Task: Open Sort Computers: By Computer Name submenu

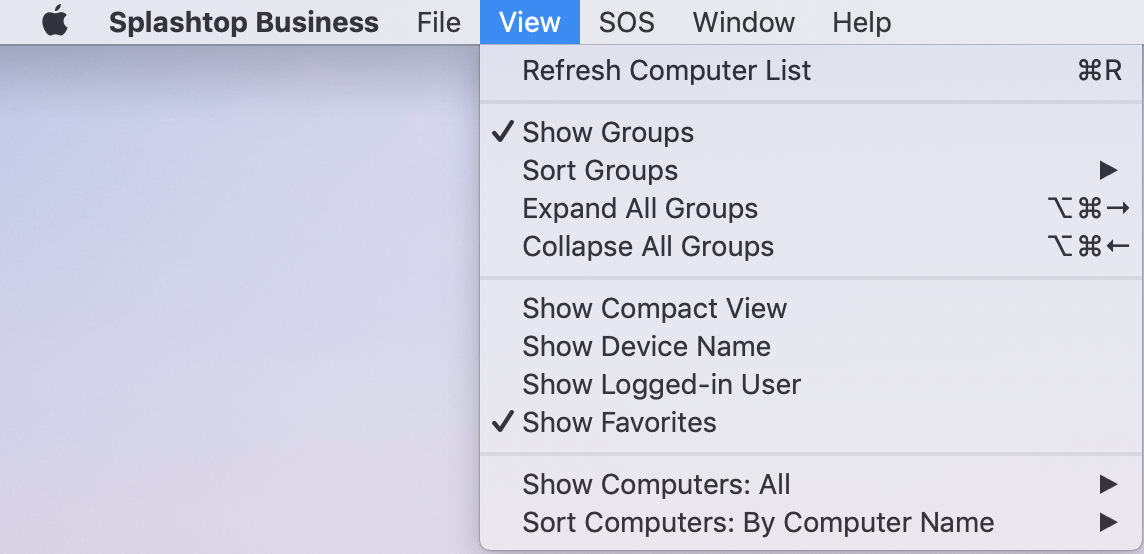Action: point(811,522)
